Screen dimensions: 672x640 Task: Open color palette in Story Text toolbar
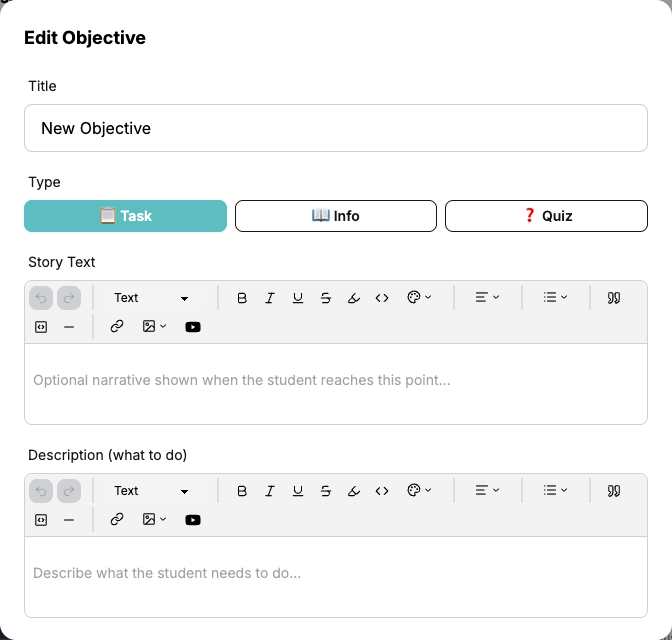pyautogui.click(x=419, y=298)
